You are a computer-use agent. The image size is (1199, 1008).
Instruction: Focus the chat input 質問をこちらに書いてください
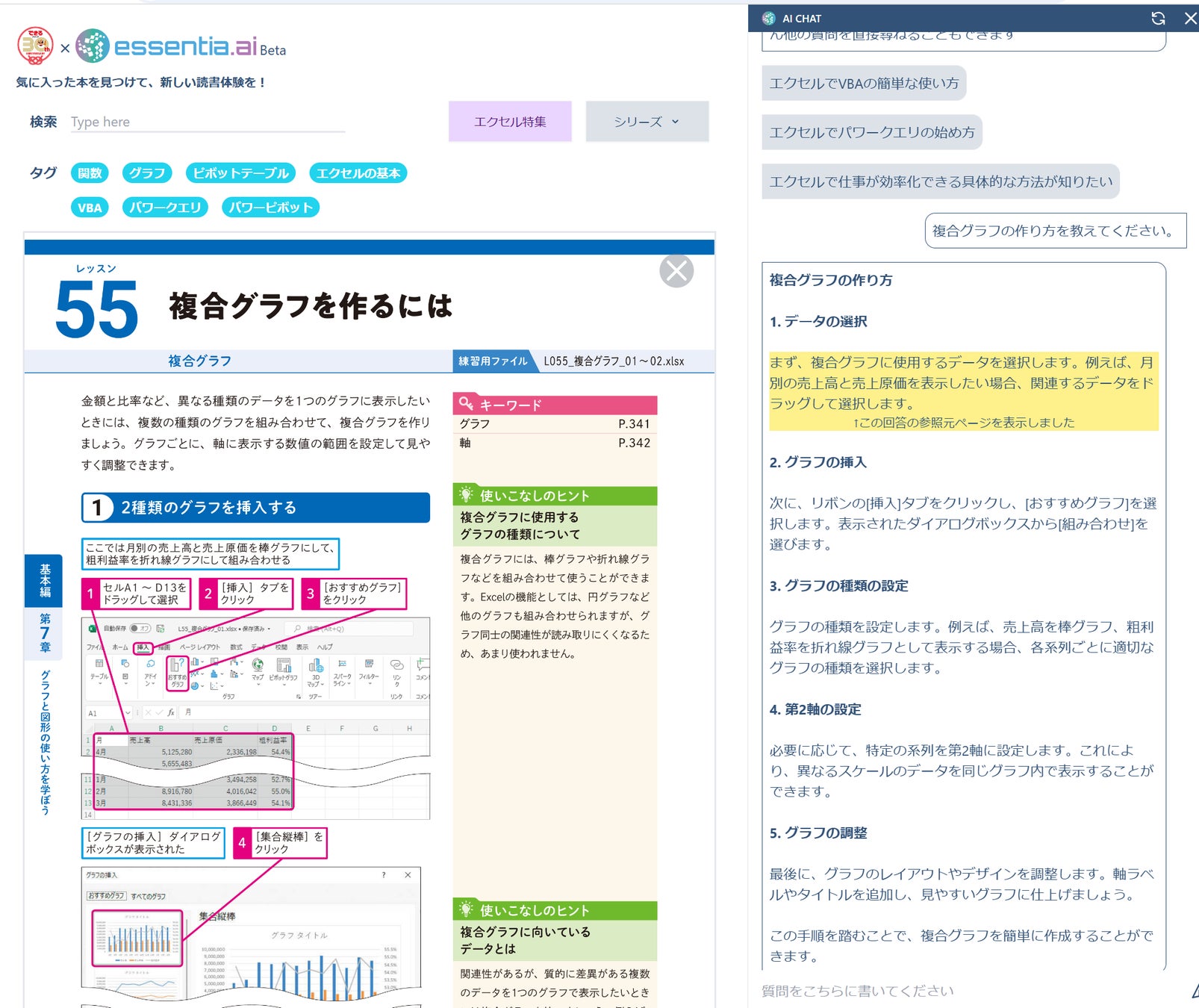pos(971,991)
